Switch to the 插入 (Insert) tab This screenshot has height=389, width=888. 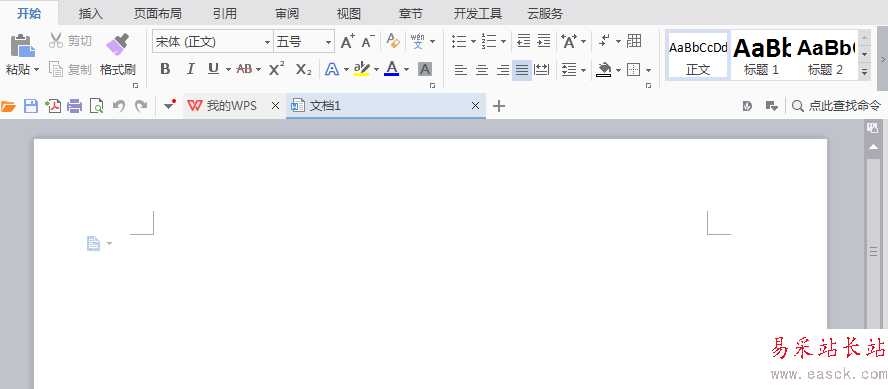(91, 14)
